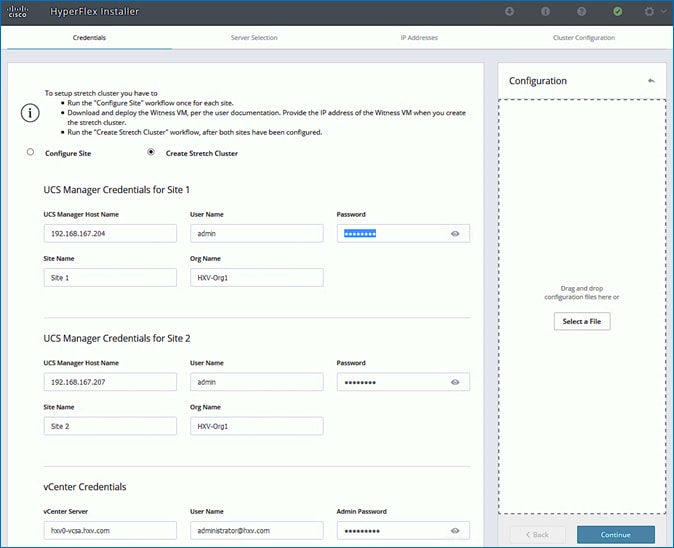This screenshot has height=548, width=674.
Task: Expand the dropdown arrow next to settings gear
Action: tap(663, 12)
